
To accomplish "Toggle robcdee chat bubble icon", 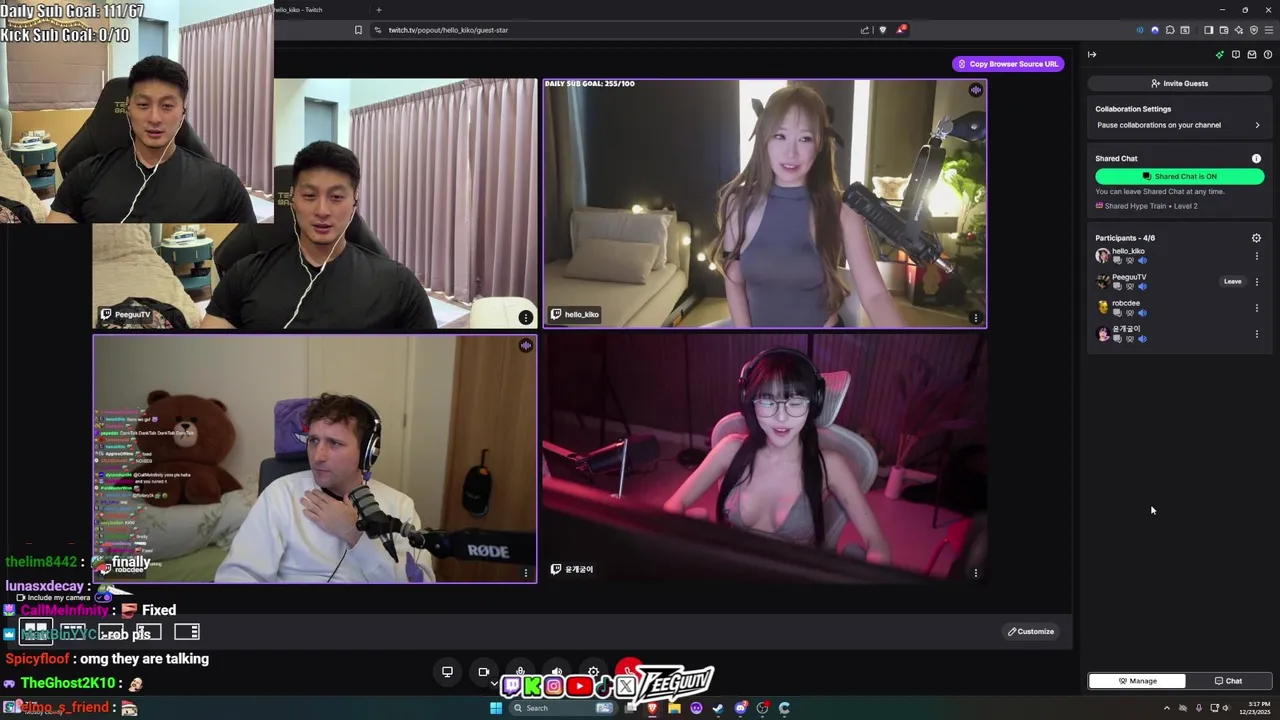I will tap(1117, 313).
